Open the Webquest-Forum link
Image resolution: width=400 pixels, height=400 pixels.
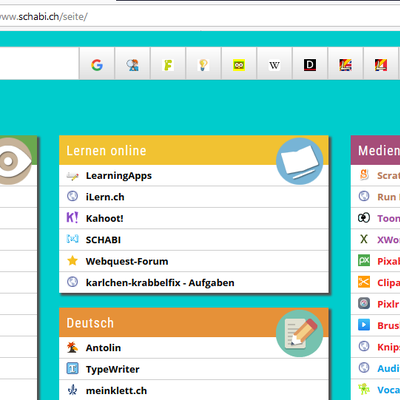tap(127, 261)
